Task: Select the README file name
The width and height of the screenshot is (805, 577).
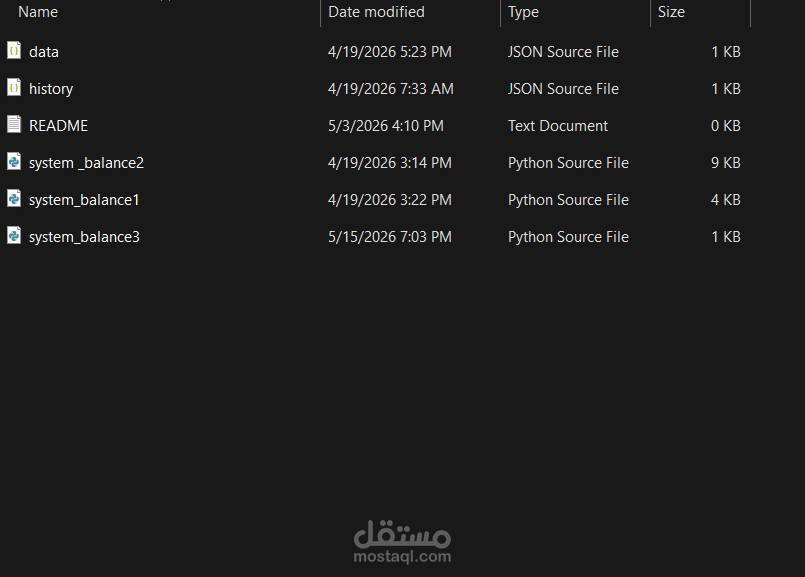Action: coord(59,126)
